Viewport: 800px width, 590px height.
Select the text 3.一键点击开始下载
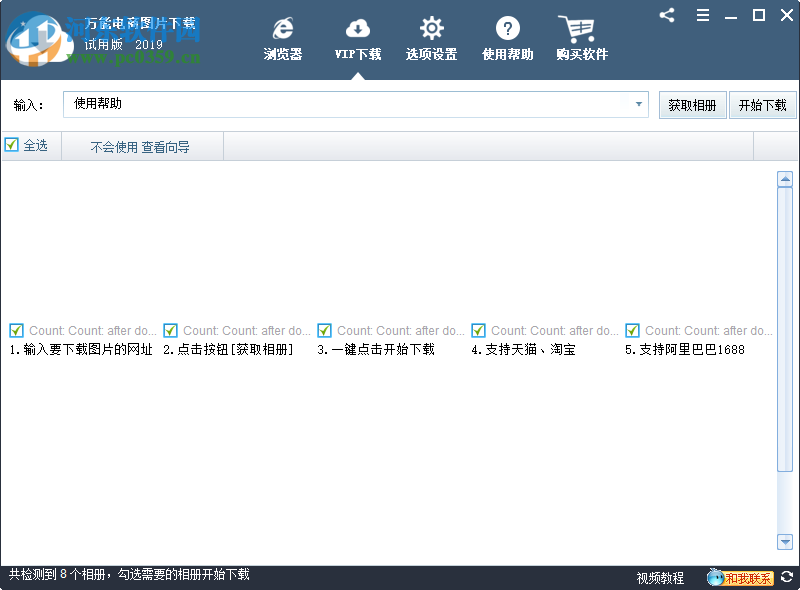click(376, 350)
